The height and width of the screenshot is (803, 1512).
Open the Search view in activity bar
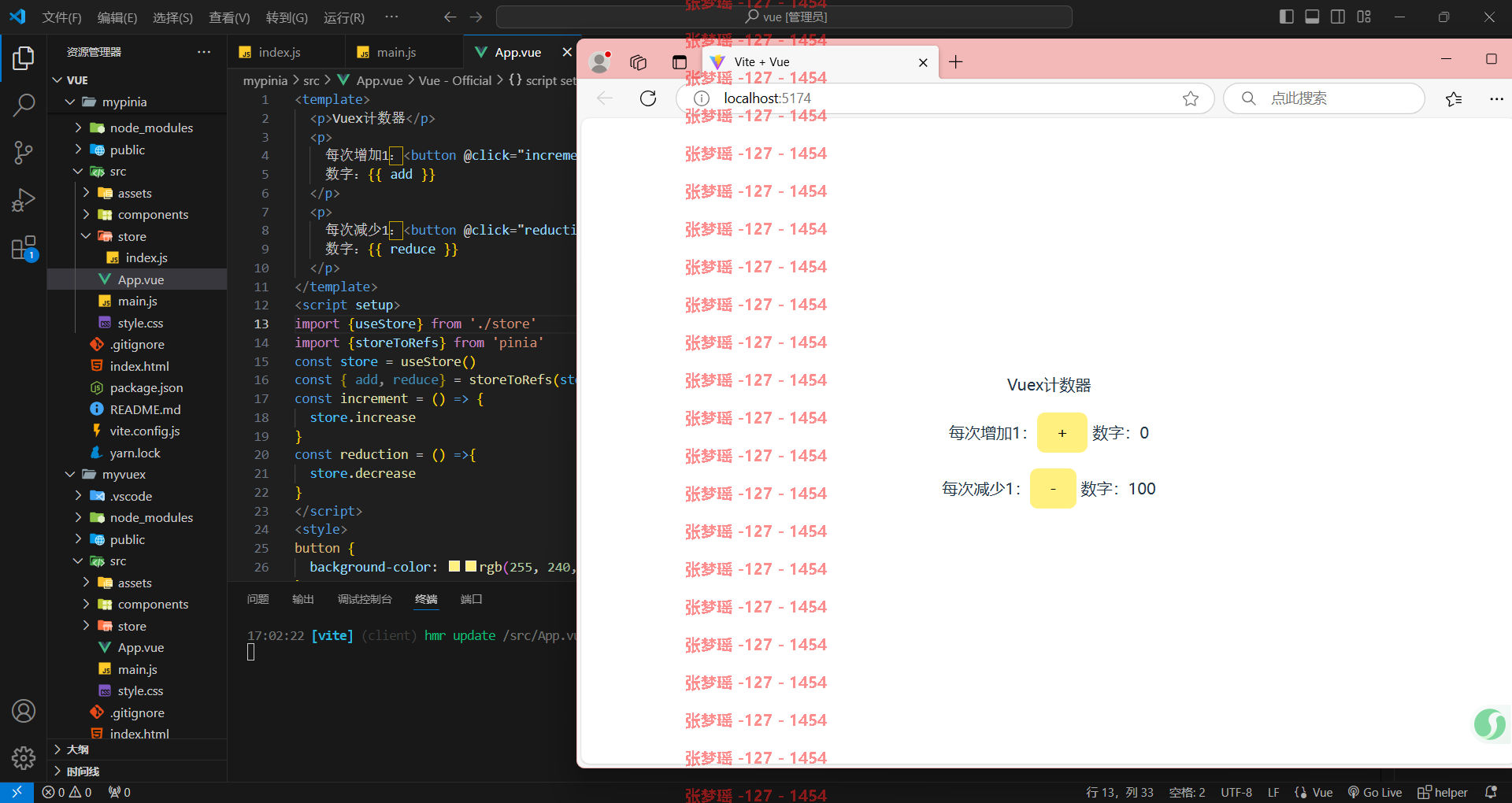pyautogui.click(x=24, y=105)
